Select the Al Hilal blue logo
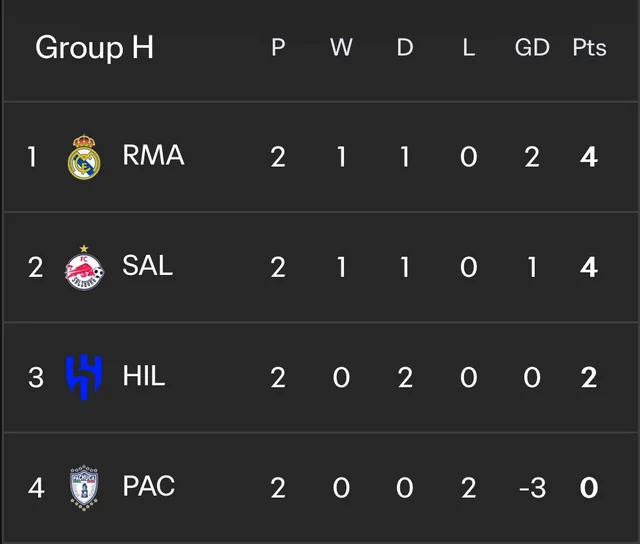This screenshot has width=640, height=544. (84, 377)
